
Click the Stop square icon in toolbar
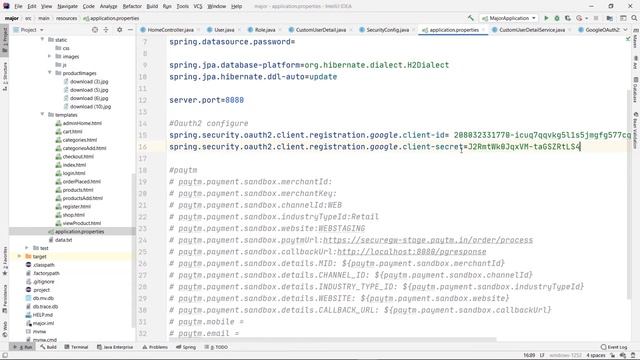[596, 18]
